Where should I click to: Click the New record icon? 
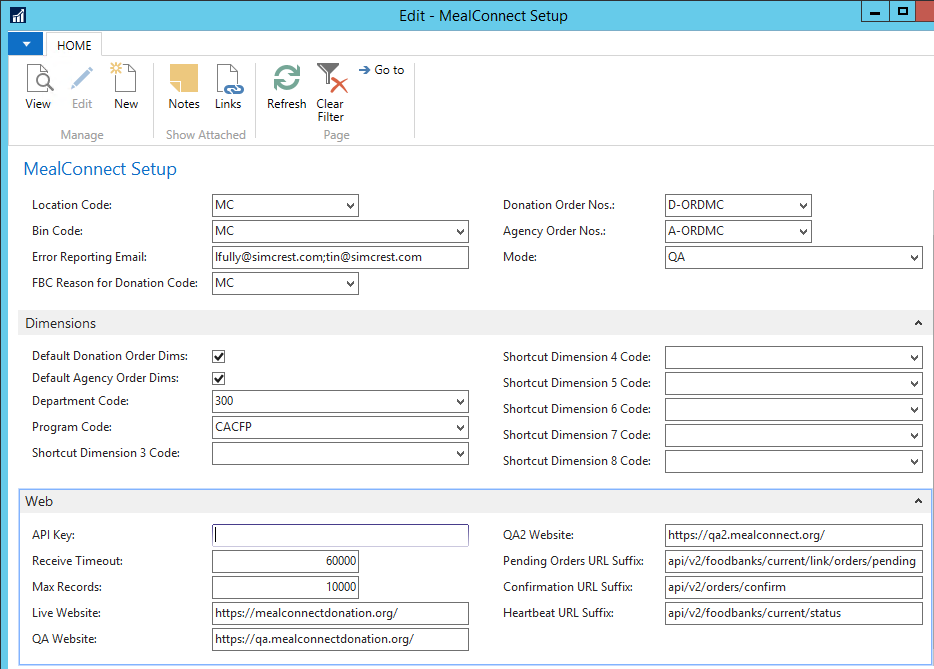pyautogui.click(x=126, y=86)
